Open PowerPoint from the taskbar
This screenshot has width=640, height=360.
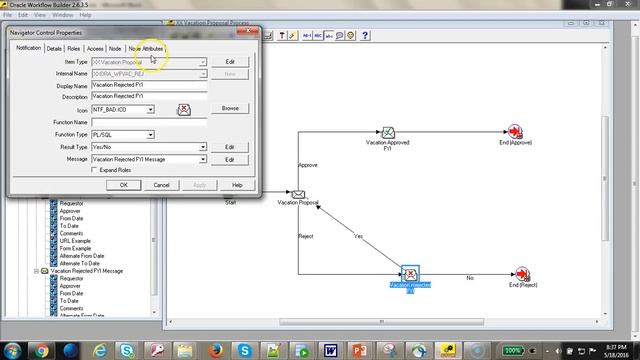point(359,351)
